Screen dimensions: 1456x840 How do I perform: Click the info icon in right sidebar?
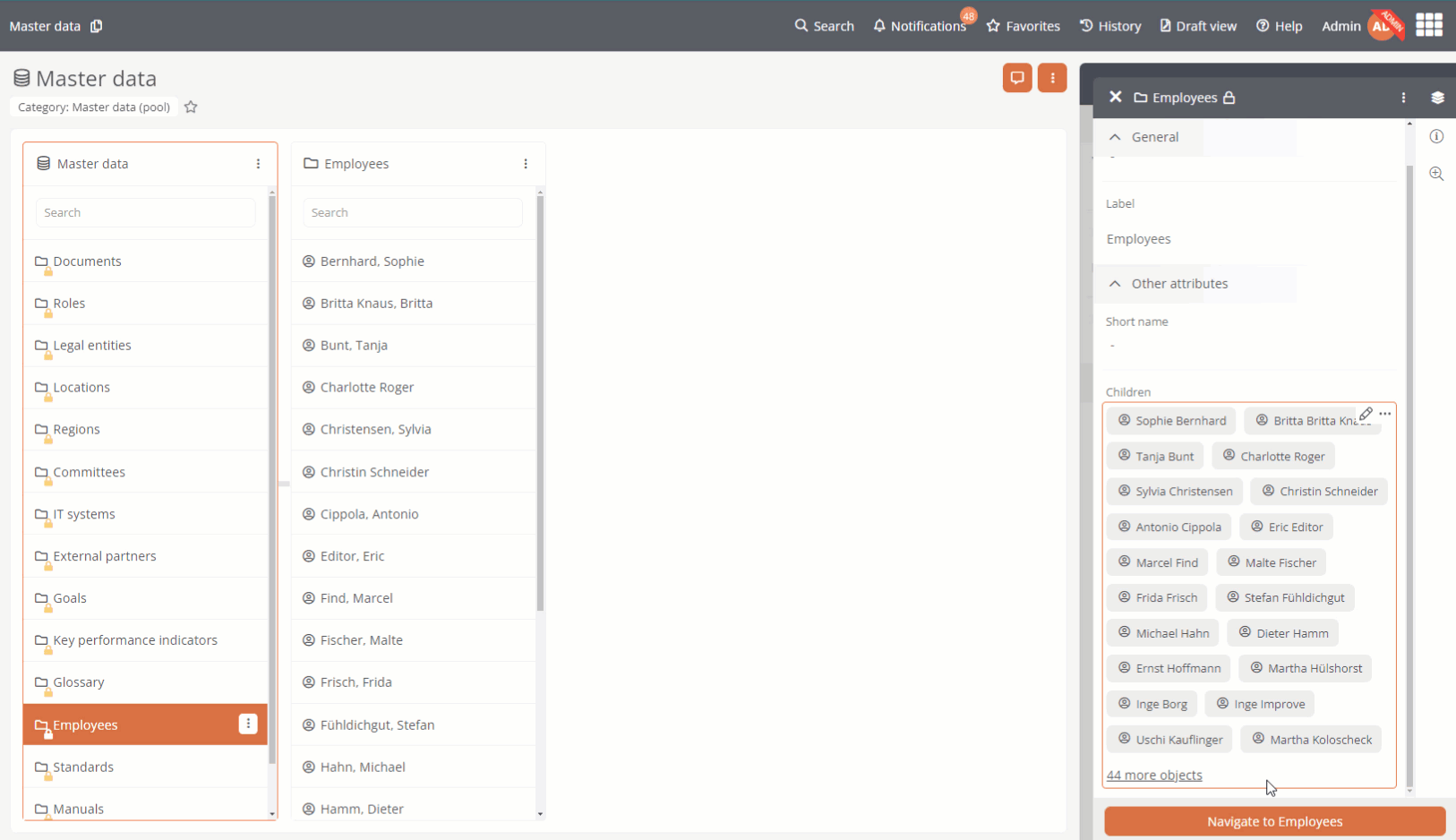pos(1436,137)
